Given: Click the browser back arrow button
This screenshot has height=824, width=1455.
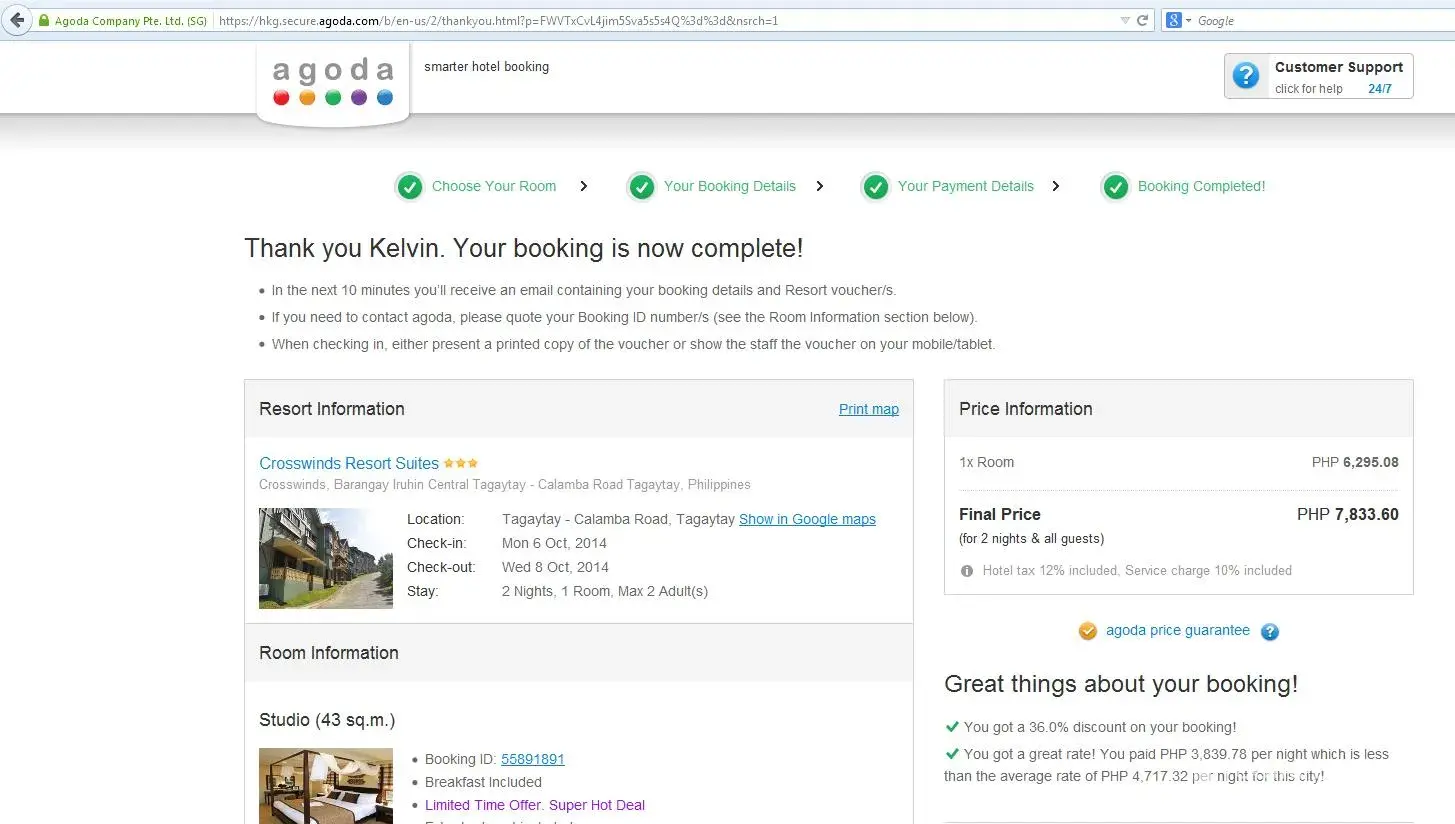Looking at the screenshot, I should (17, 20).
